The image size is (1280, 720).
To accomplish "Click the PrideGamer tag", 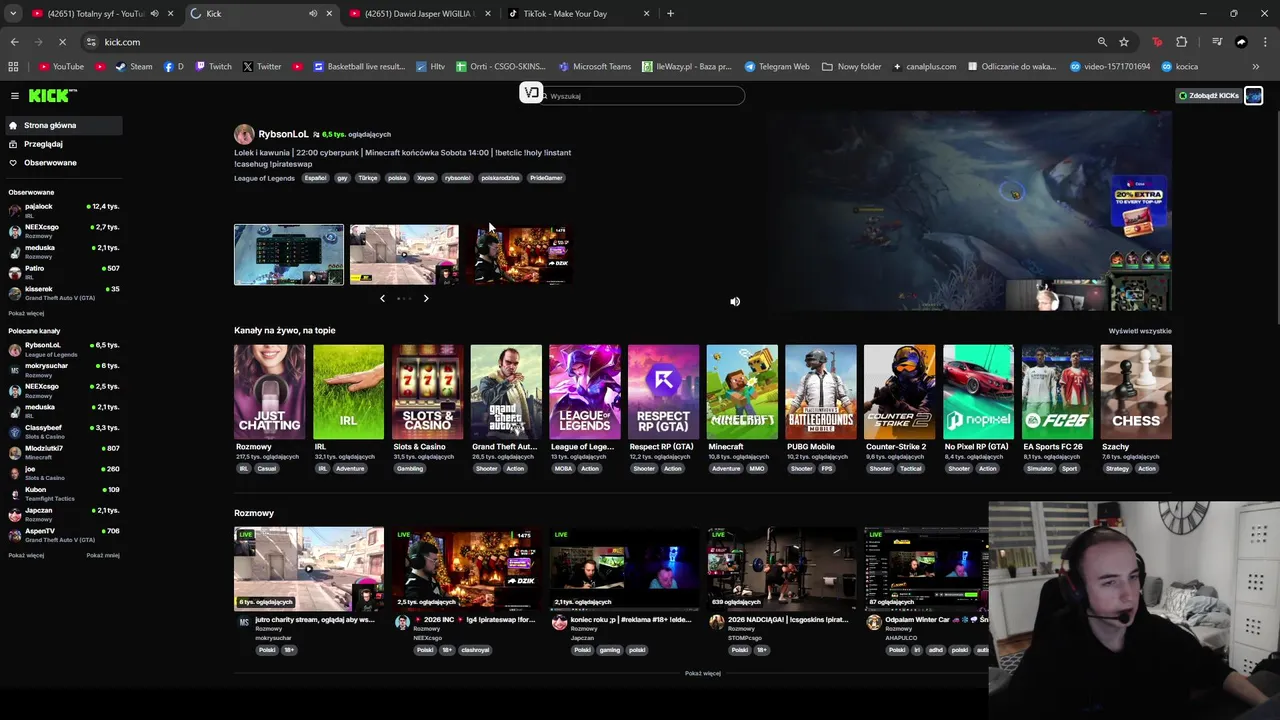I will (546, 178).
